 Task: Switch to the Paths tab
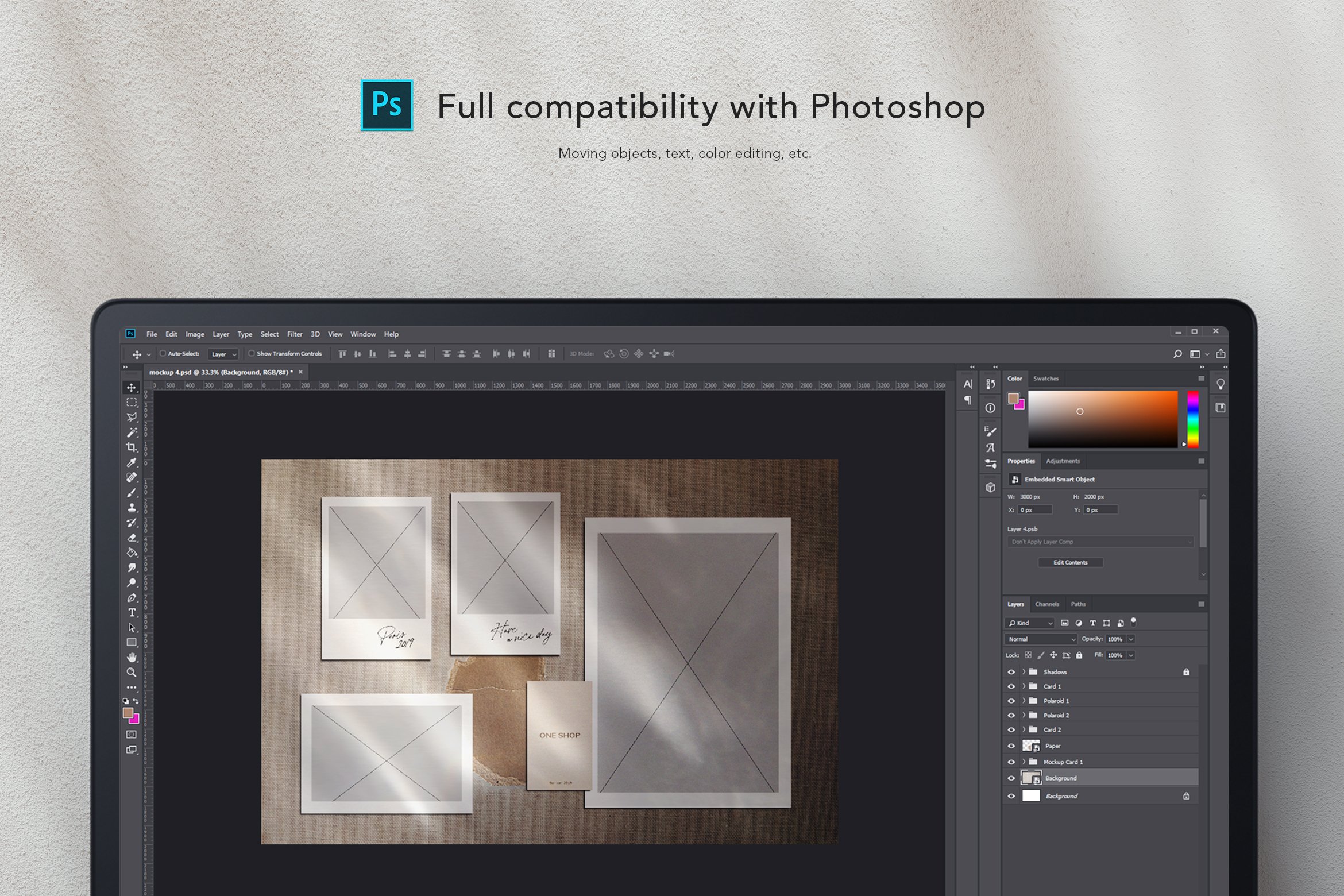(1078, 604)
